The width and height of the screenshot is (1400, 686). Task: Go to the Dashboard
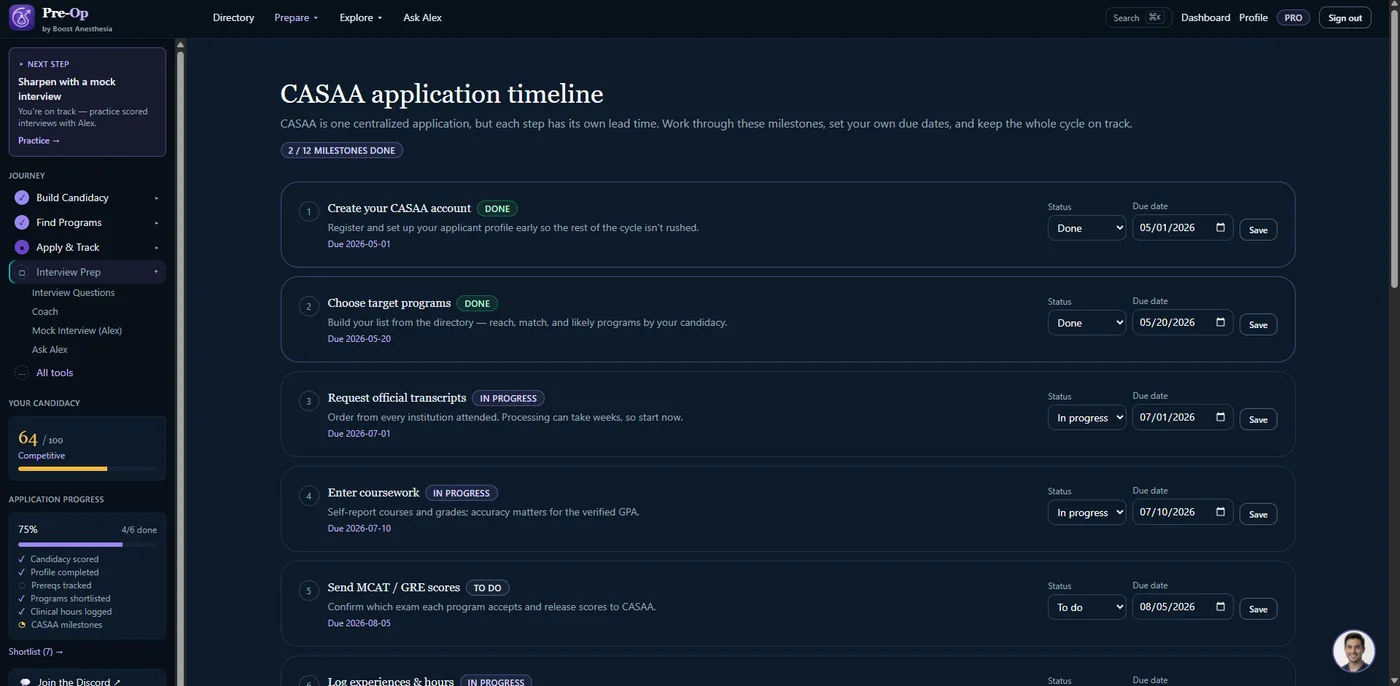point(1205,18)
